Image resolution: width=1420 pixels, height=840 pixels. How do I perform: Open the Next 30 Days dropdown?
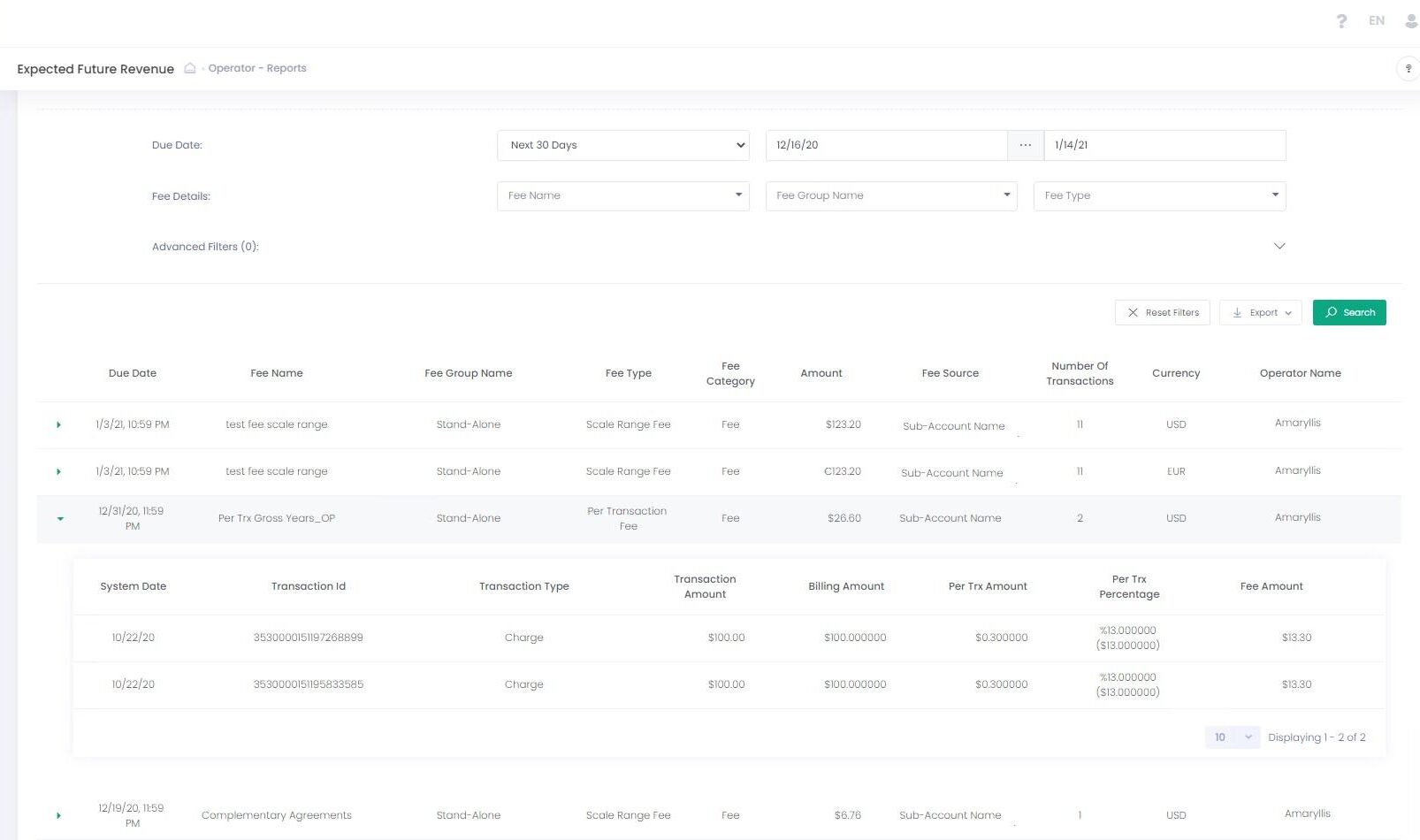pyautogui.click(x=622, y=145)
